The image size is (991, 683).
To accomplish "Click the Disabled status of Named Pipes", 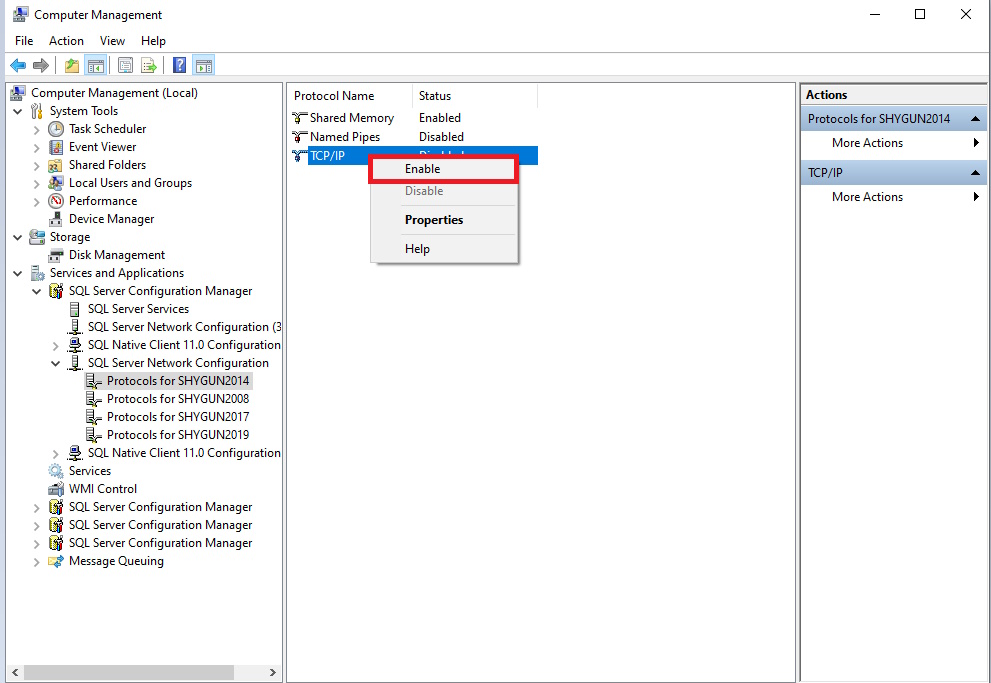I will coord(441,136).
